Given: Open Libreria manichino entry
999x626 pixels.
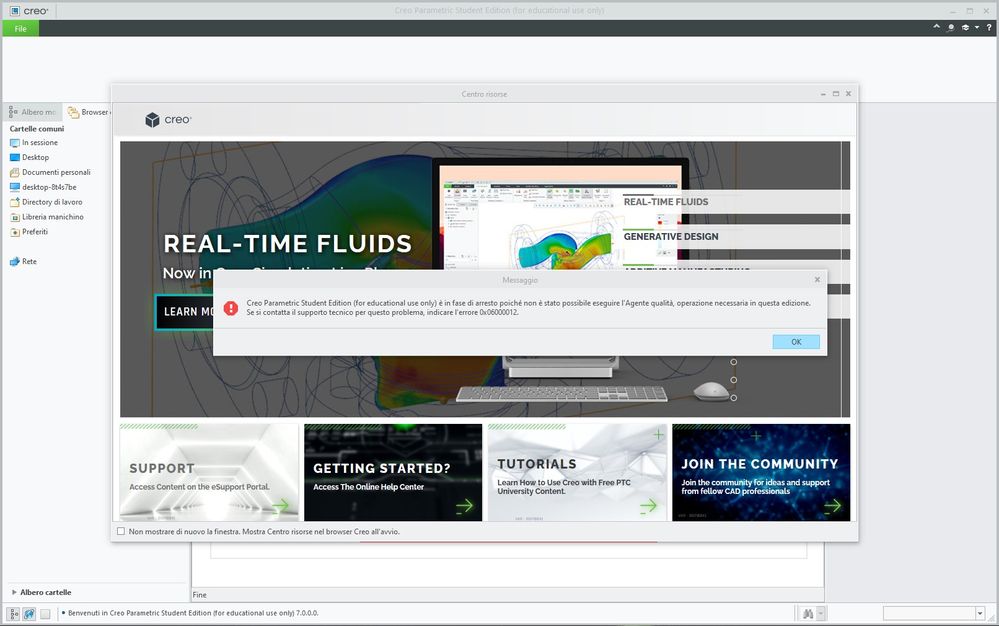Looking at the screenshot, I should 53,217.
